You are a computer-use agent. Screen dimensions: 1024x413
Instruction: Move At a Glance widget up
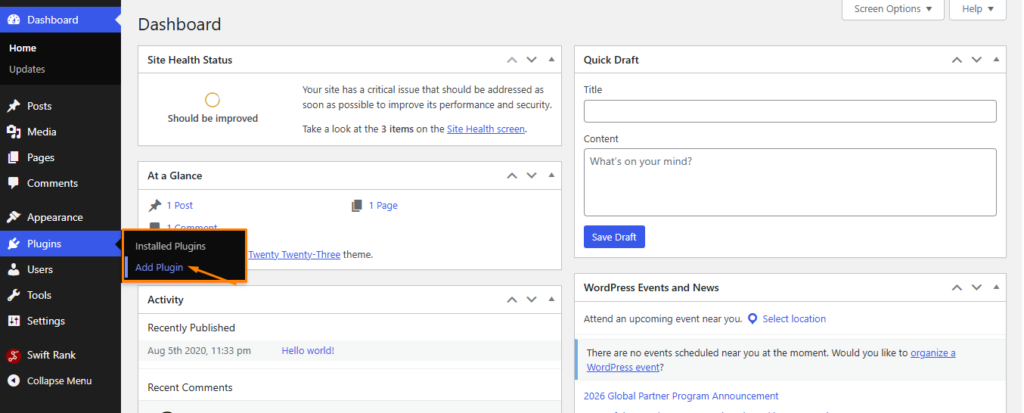tap(512, 176)
